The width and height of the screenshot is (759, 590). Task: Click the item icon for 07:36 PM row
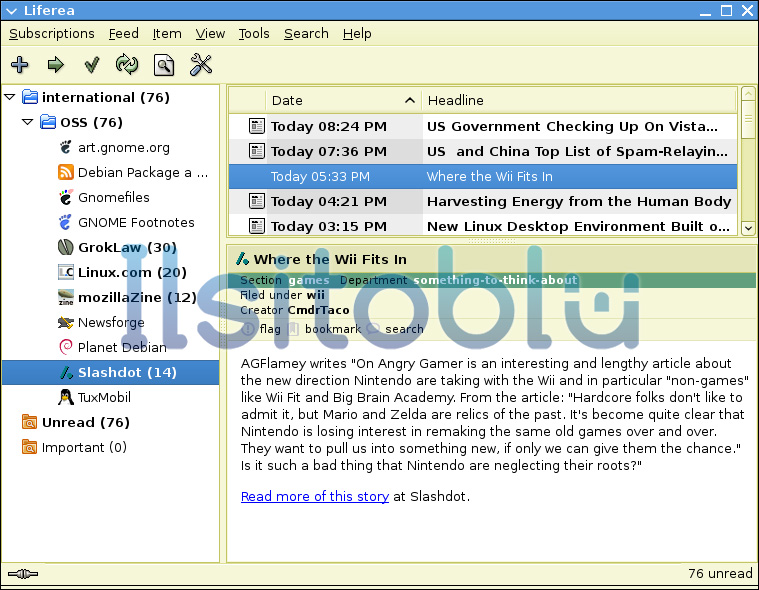point(257,151)
